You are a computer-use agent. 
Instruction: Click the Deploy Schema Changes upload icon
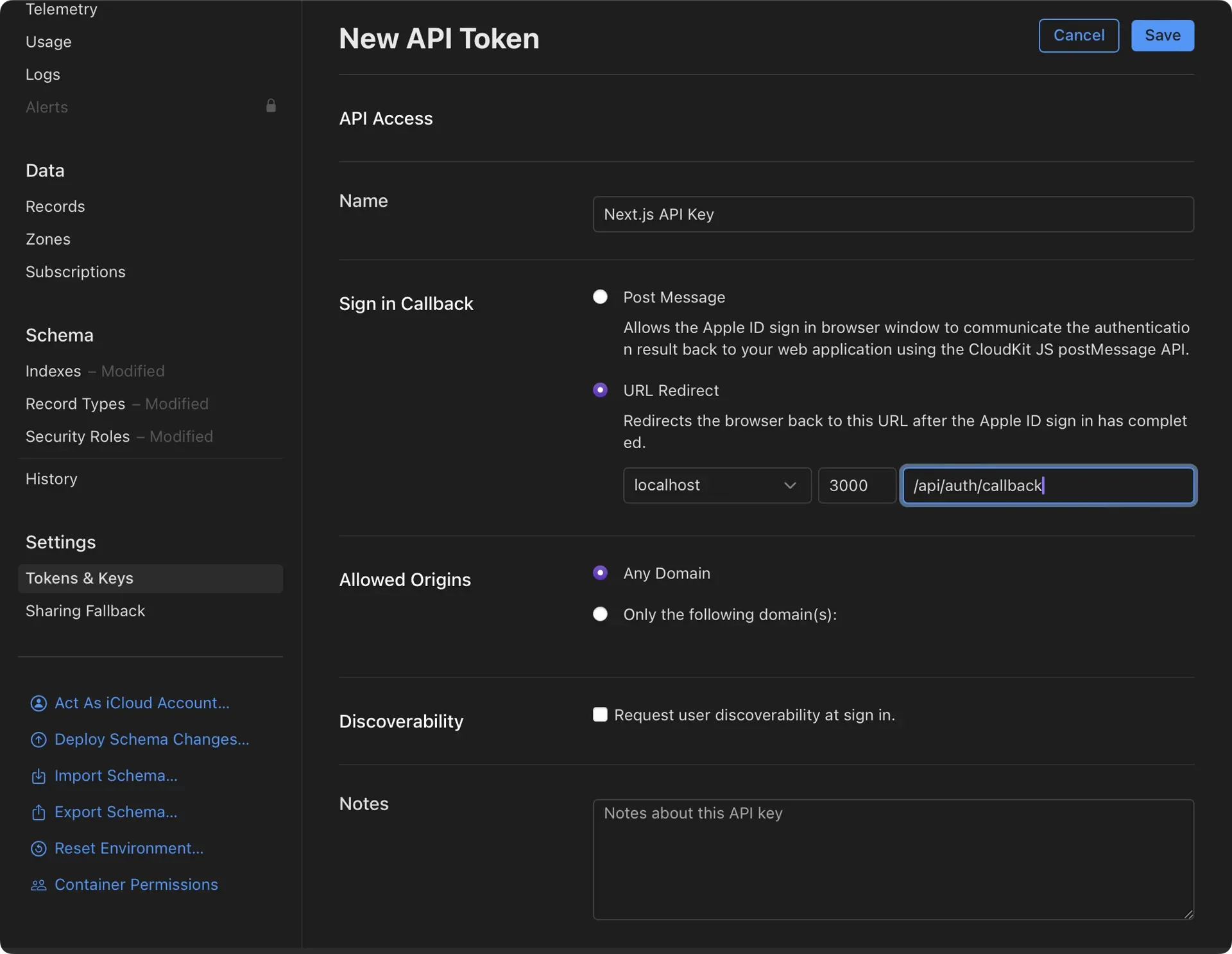(x=38, y=740)
